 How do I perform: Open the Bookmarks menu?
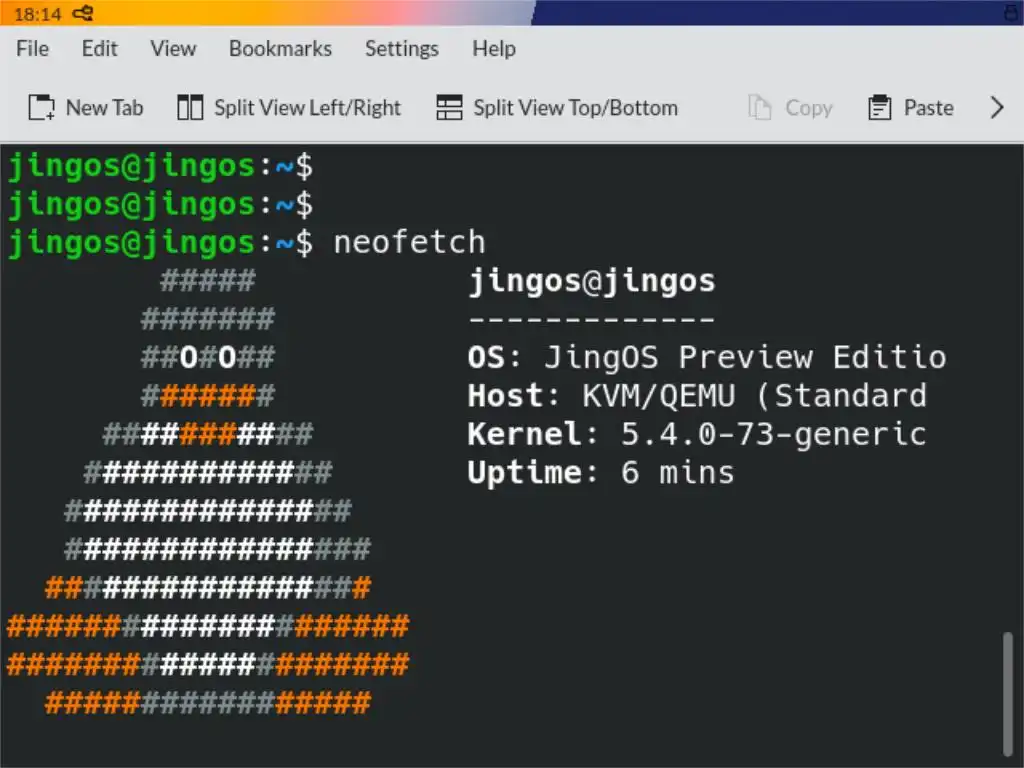[x=280, y=49]
